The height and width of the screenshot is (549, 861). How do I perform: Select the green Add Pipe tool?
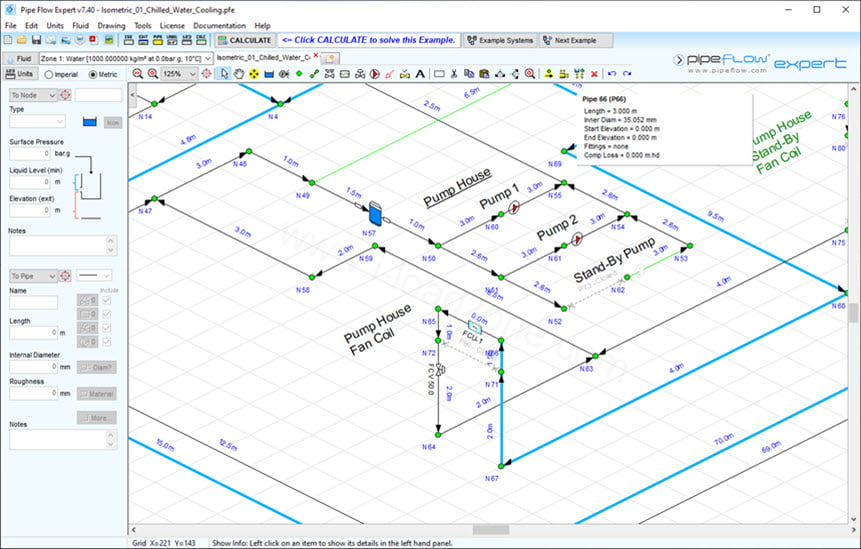[x=314, y=74]
